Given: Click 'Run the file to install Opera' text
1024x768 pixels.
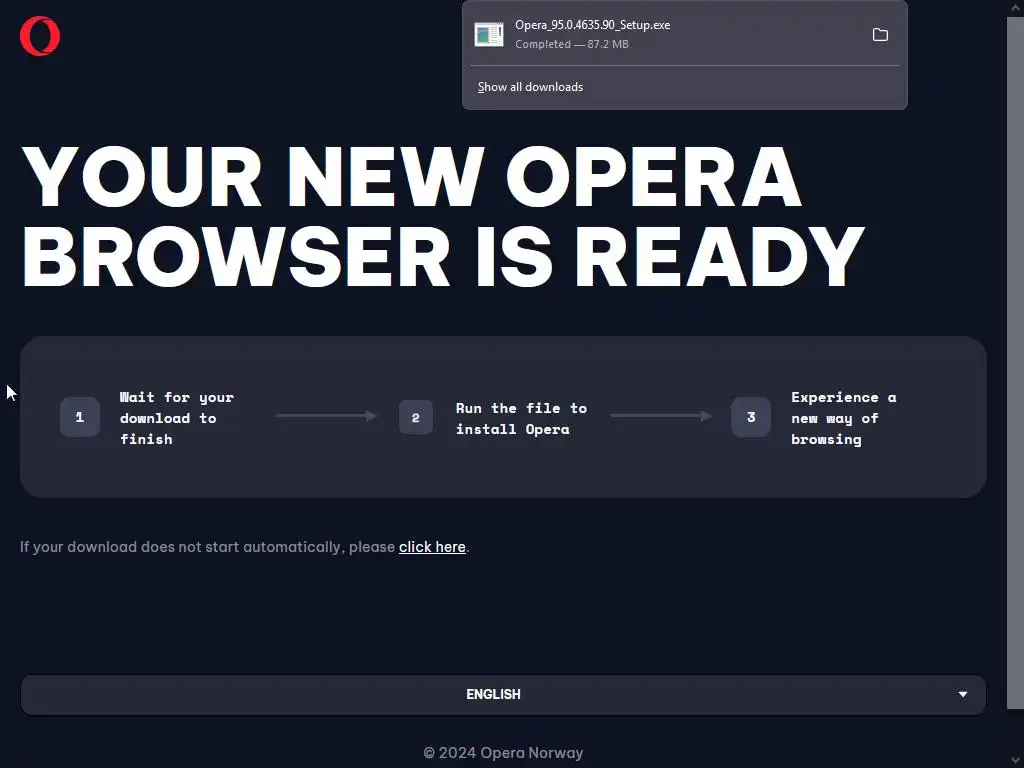Looking at the screenshot, I should coord(521,419).
